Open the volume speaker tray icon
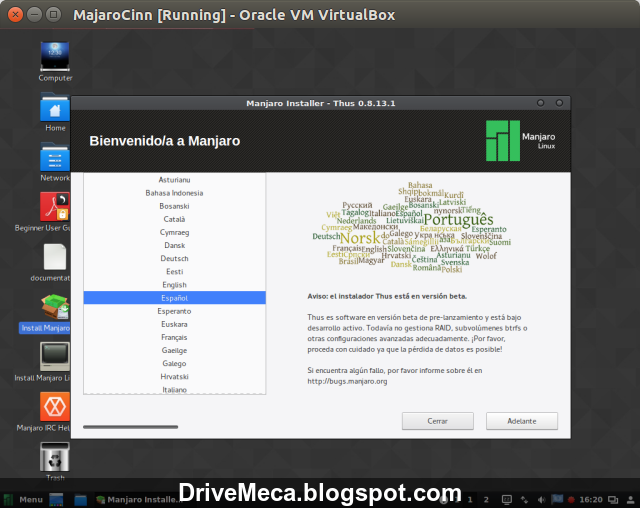The height and width of the screenshot is (508, 640). 541,499
